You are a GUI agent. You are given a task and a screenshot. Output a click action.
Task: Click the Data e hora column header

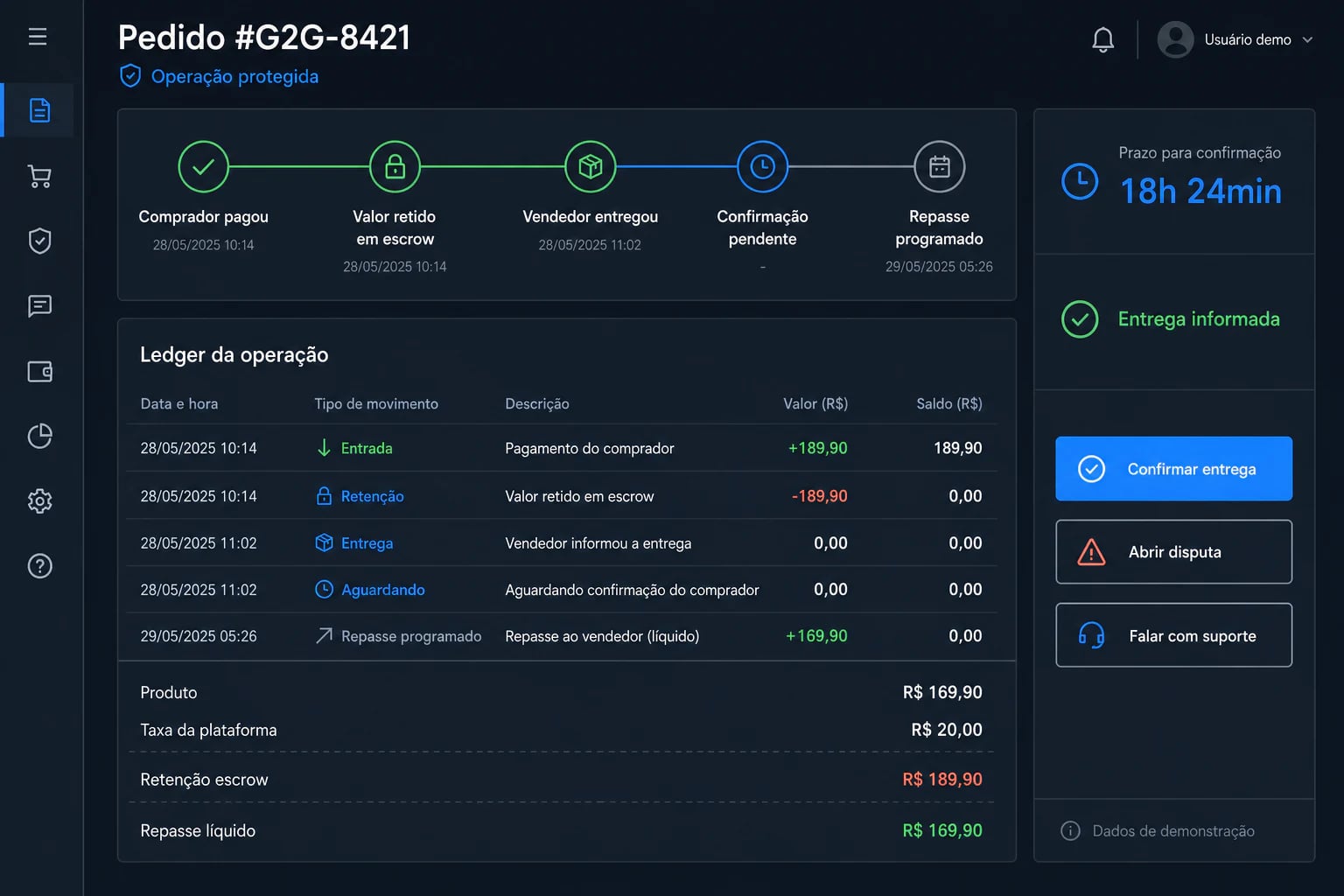click(179, 403)
